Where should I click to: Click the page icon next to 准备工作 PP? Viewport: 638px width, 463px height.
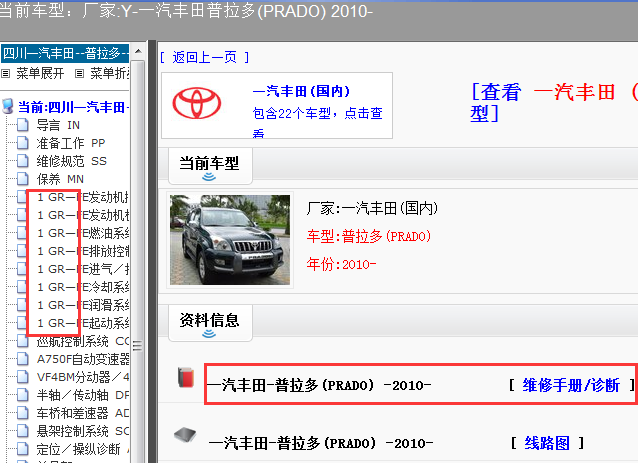click(23, 143)
